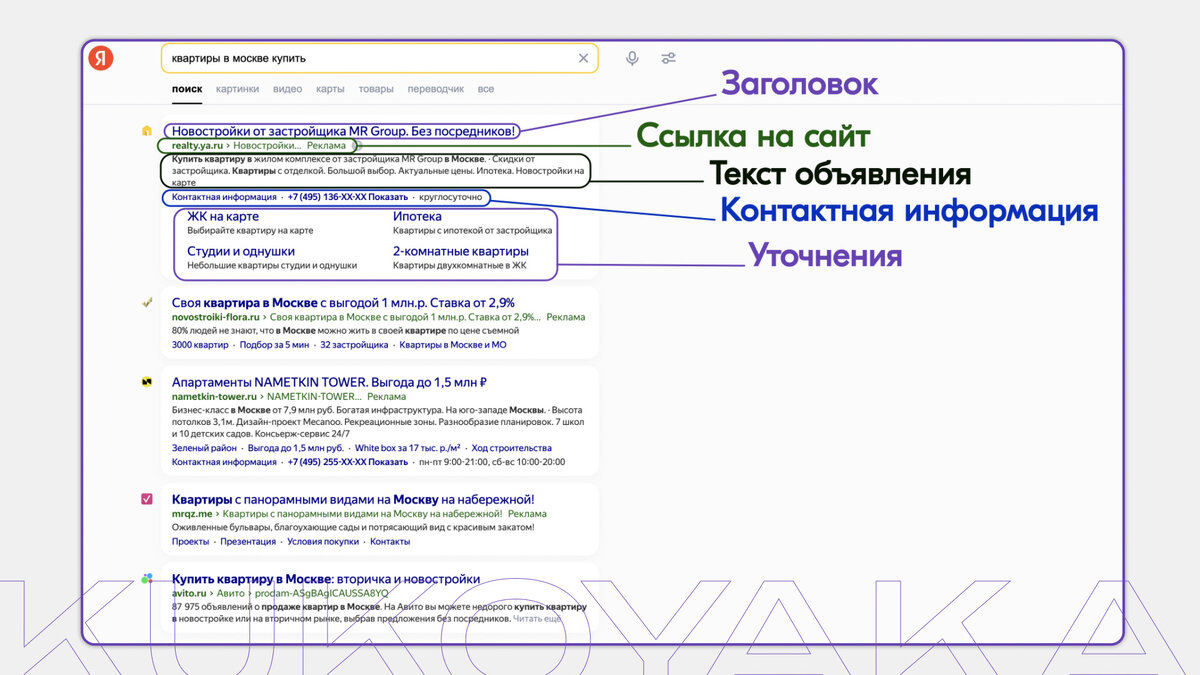Open the «все» services tab

click(485, 89)
